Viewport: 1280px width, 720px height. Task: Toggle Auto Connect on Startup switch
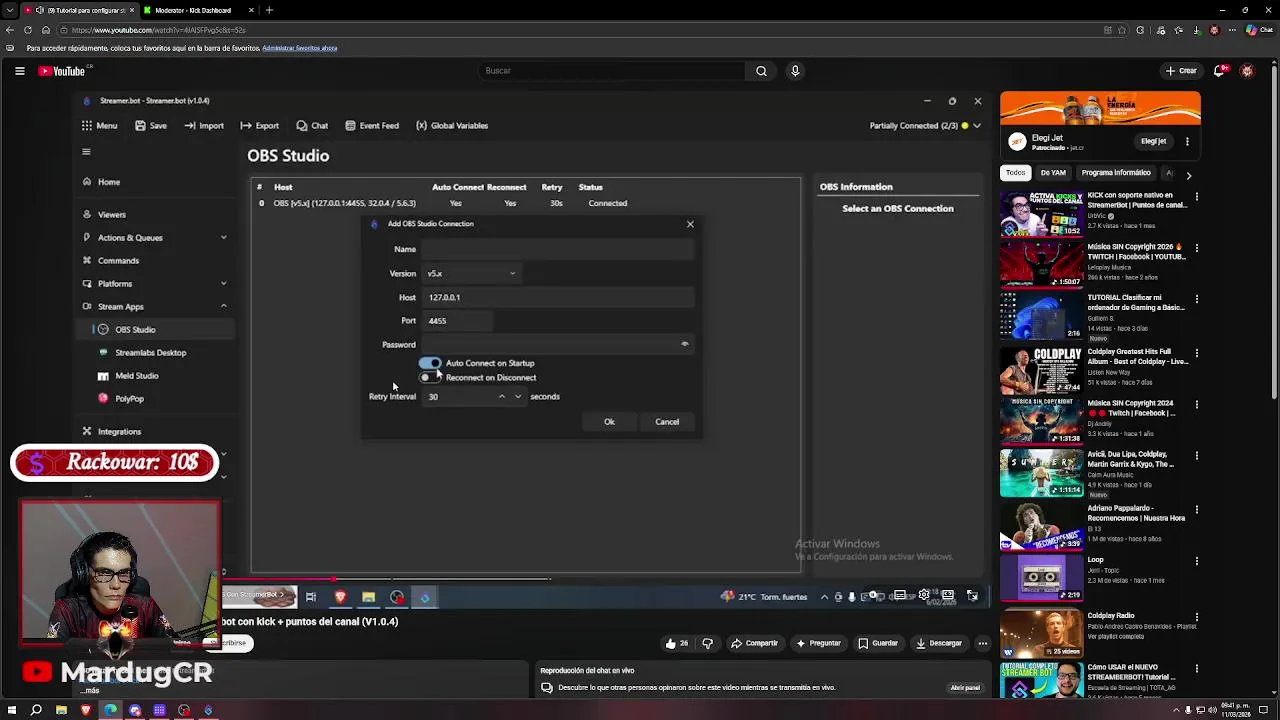click(x=430, y=363)
